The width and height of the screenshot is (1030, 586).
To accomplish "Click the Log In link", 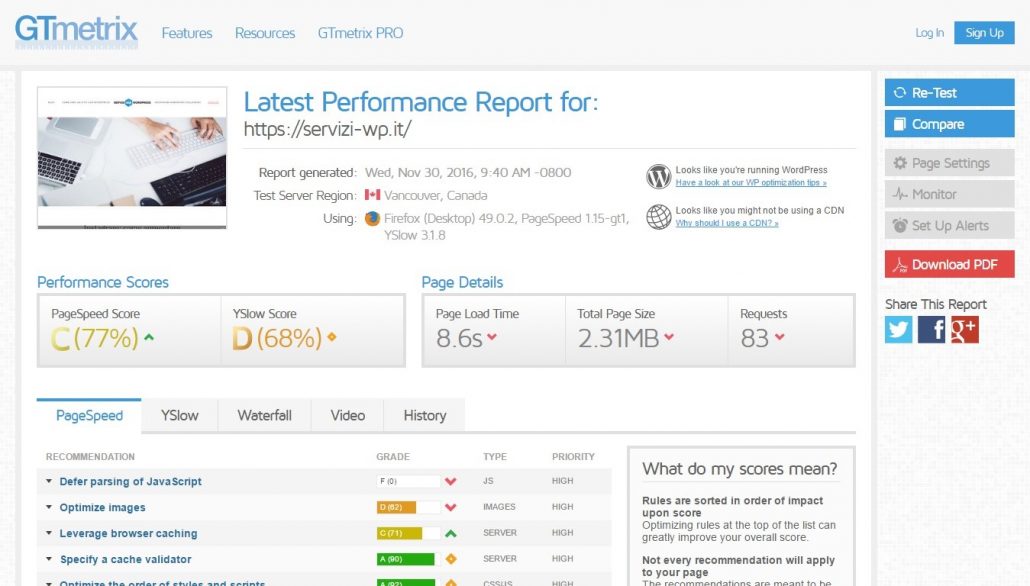I will pos(929,33).
